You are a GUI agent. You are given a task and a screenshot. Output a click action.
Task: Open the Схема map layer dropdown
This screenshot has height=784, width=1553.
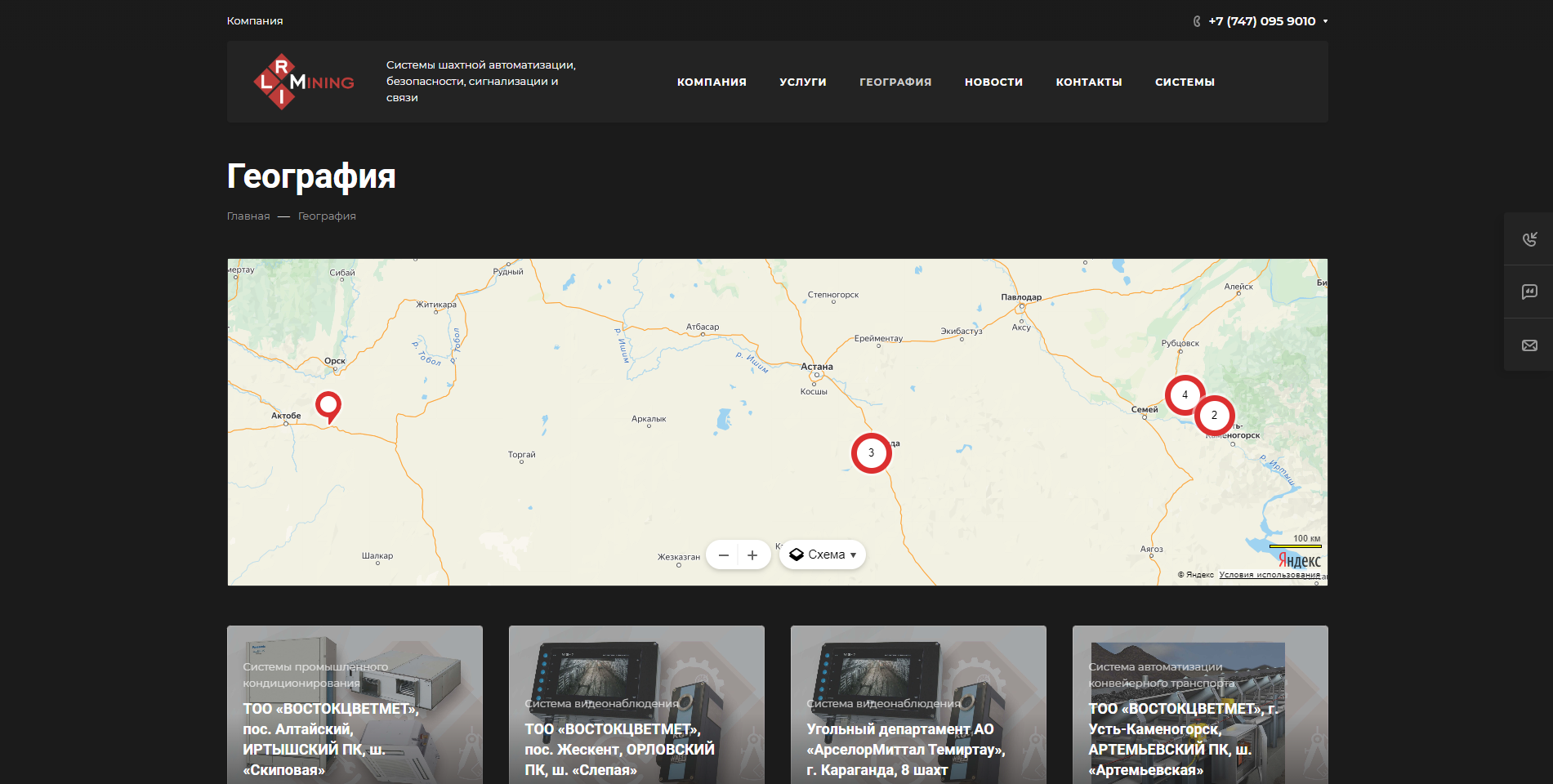[x=823, y=555]
